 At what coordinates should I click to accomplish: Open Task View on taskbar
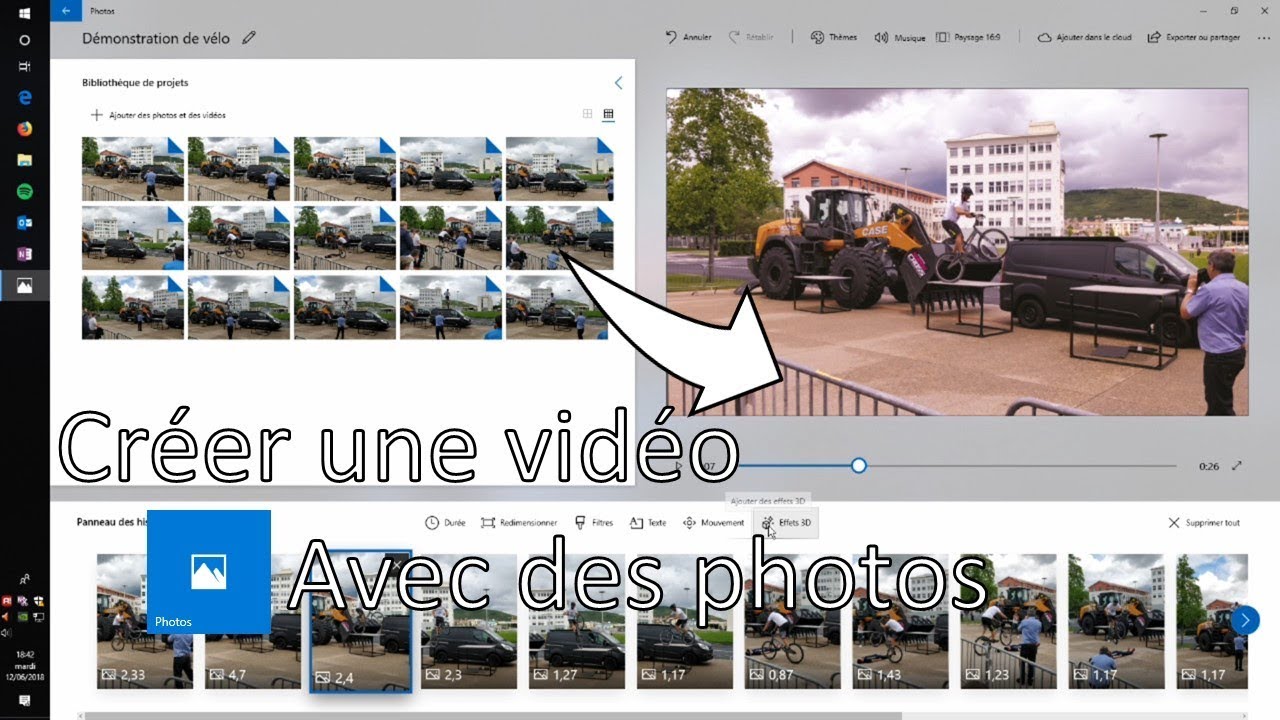click(25, 67)
